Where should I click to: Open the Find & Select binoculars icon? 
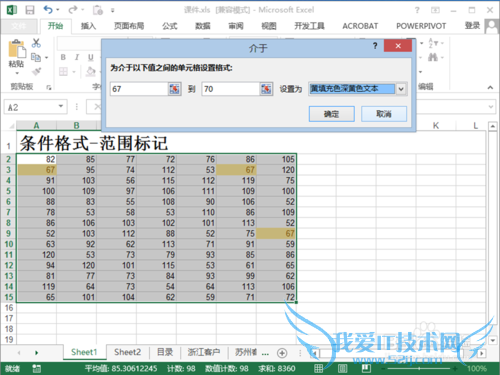click(x=433, y=57)
